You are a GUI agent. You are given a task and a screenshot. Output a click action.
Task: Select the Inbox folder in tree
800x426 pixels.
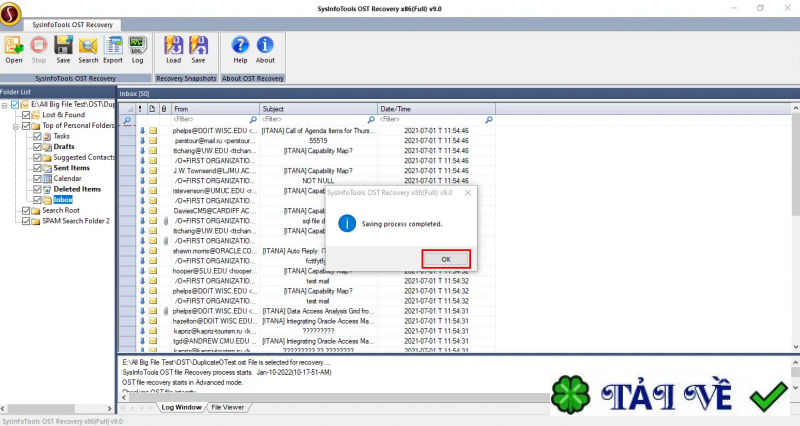(63, 200)
